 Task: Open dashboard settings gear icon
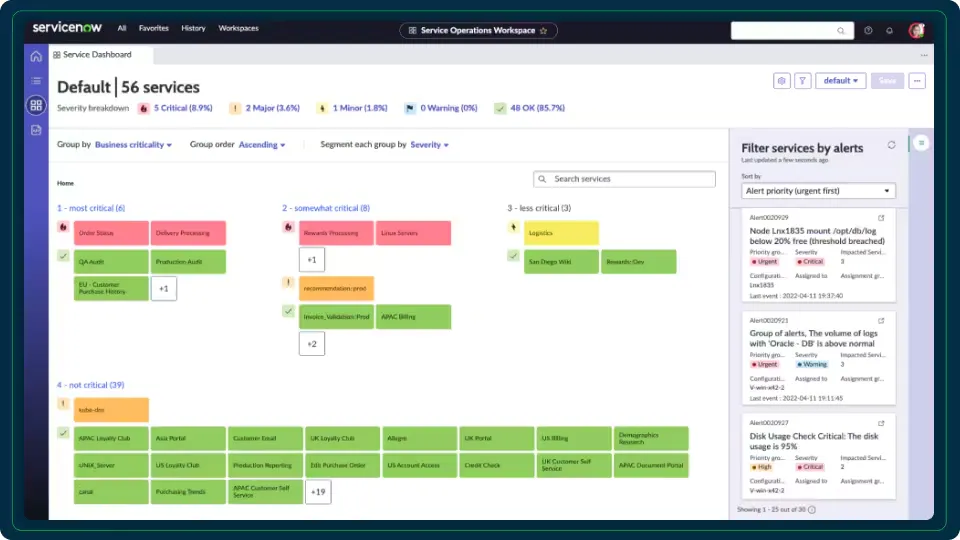782,81
